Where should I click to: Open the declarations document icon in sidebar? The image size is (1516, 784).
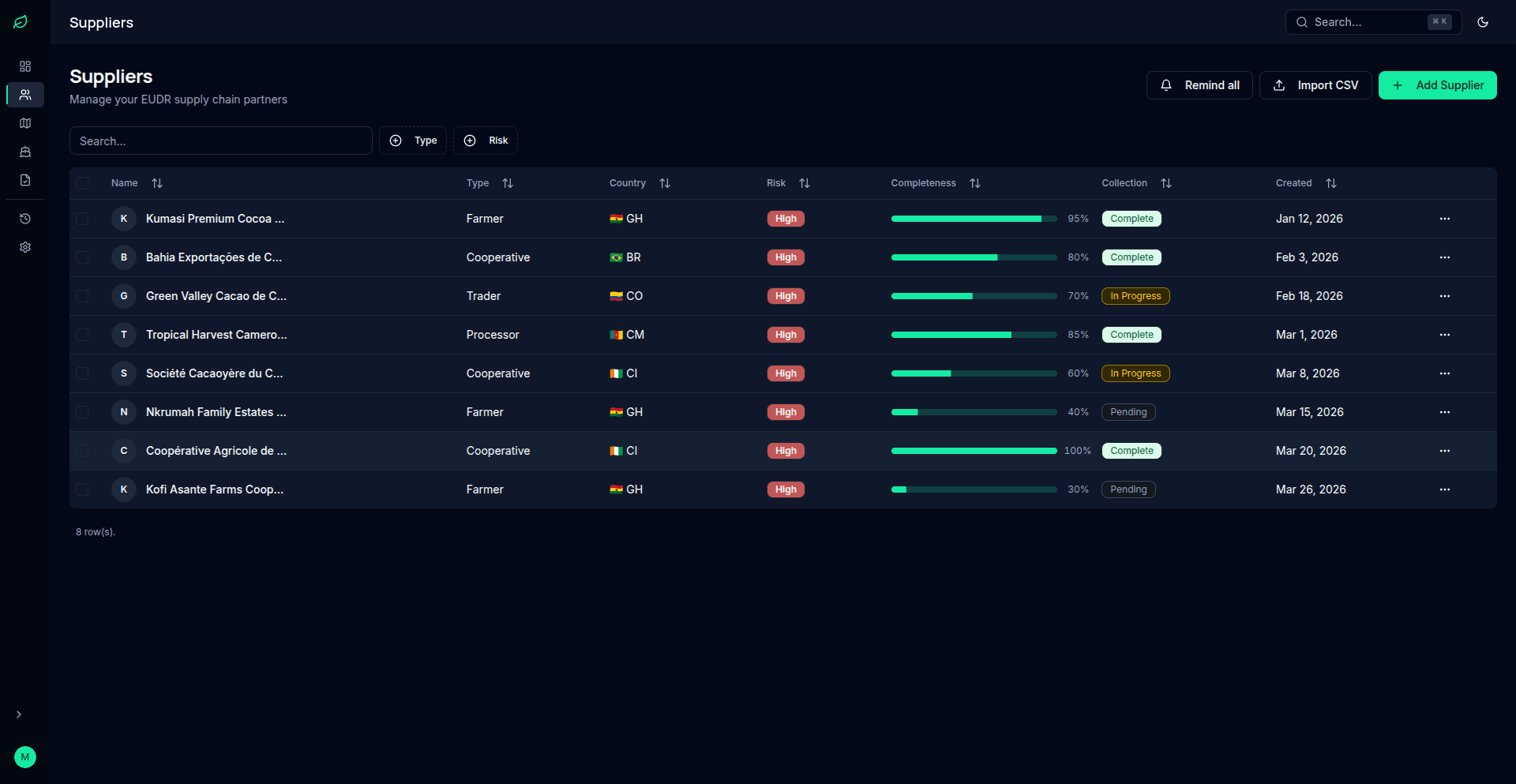(25, 180)
